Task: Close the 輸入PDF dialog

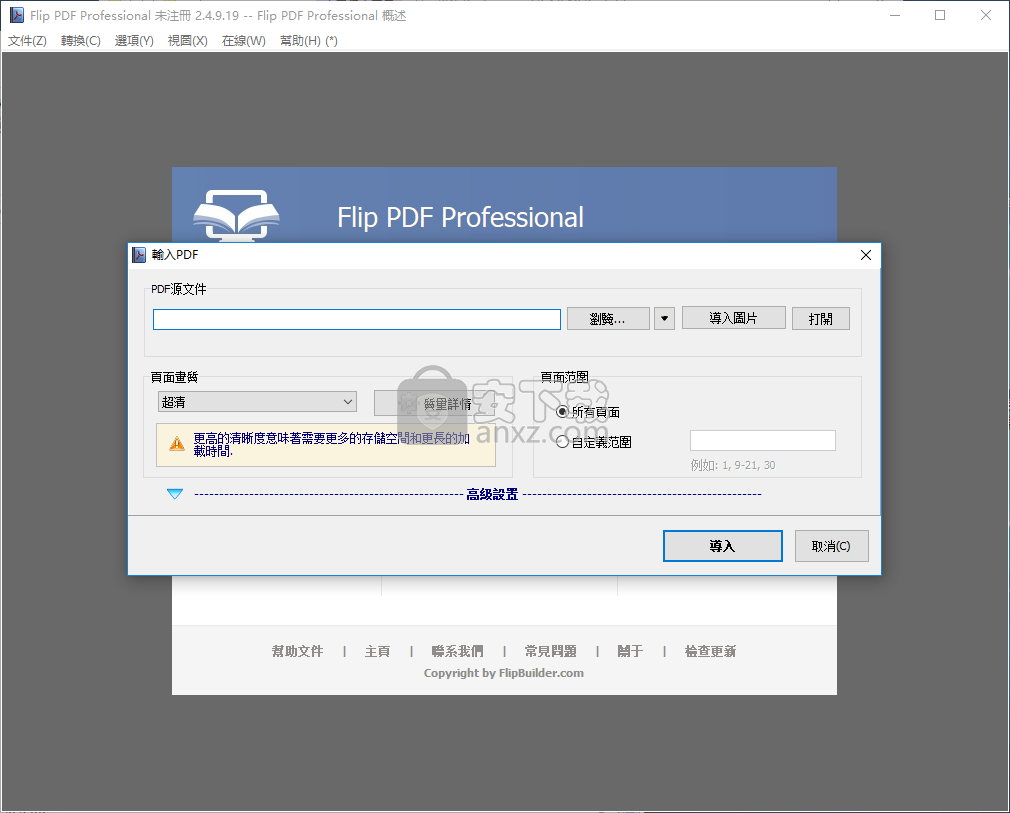Action: (866, 255)
